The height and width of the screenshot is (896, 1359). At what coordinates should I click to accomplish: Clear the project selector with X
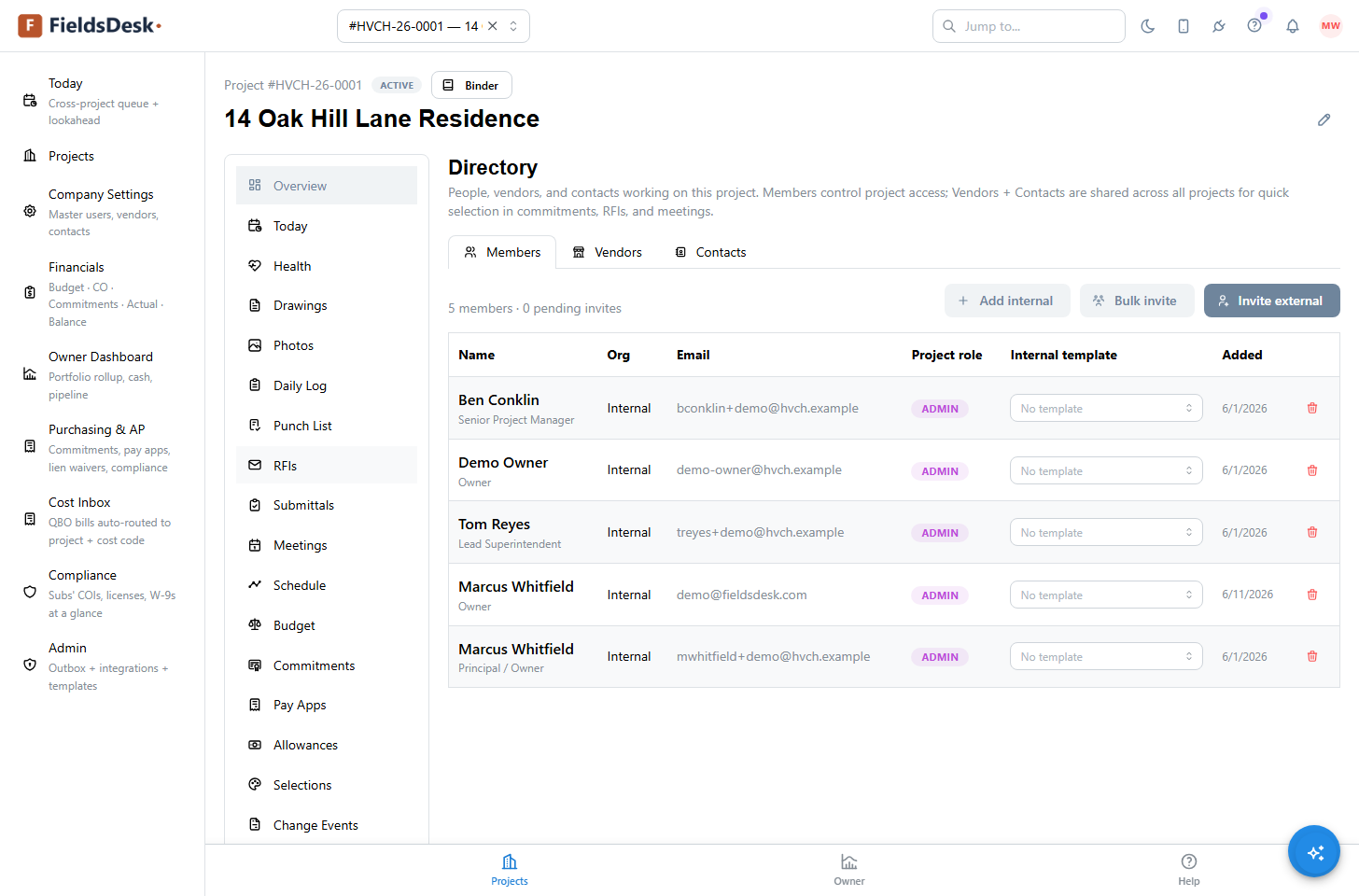pos(493,26)
